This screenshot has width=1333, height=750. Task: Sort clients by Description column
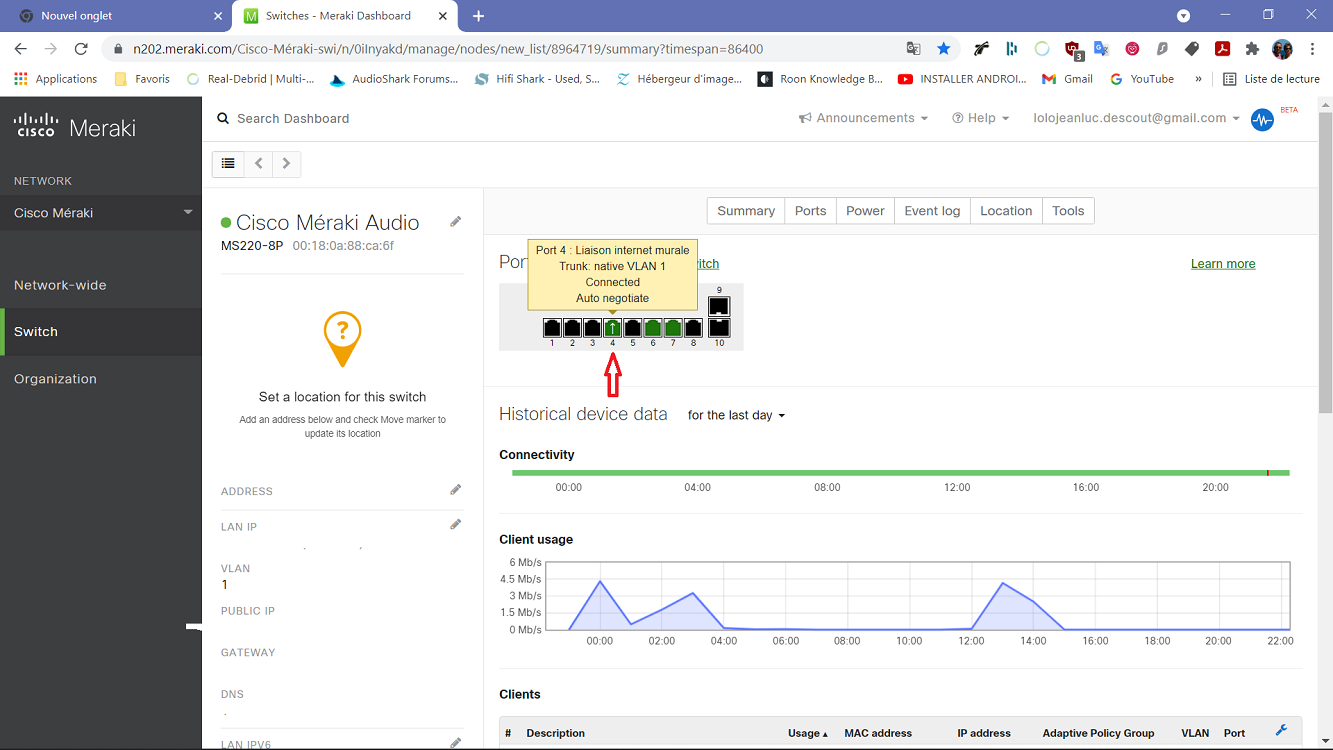point(555,733)
